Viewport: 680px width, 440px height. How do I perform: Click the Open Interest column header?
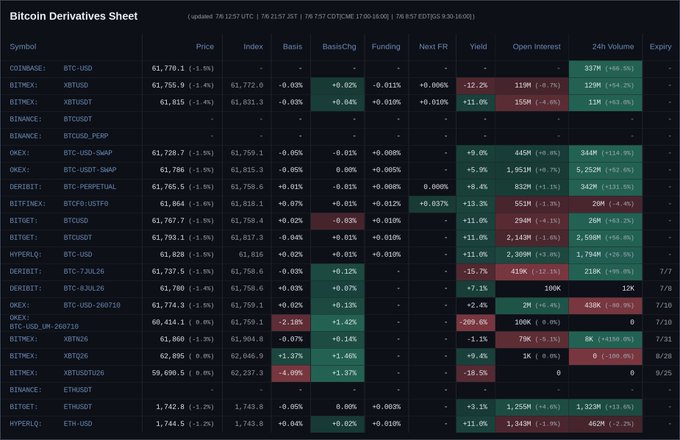(536, 46)
